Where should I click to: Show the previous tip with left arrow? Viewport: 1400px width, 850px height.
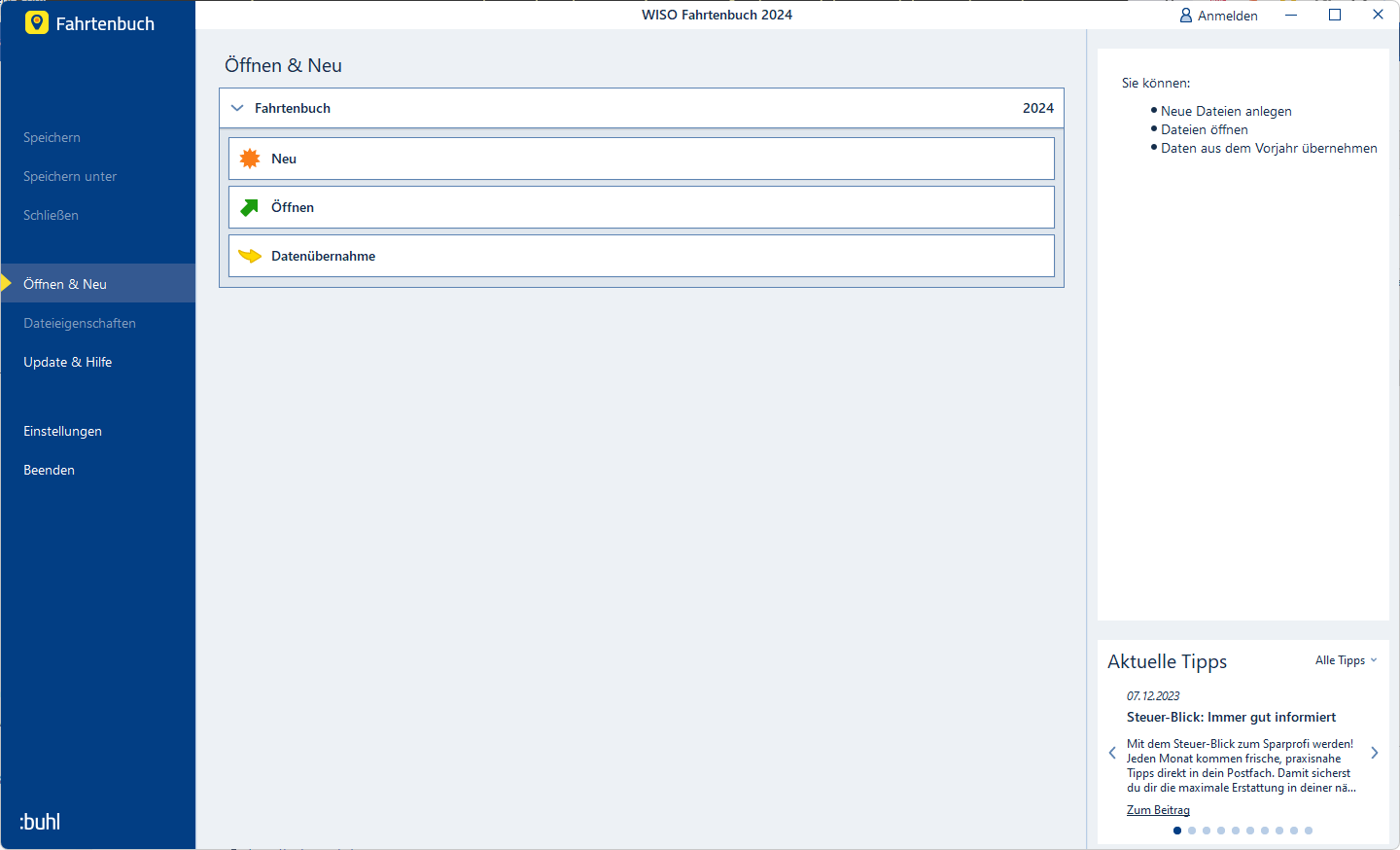pos(1112,753)
